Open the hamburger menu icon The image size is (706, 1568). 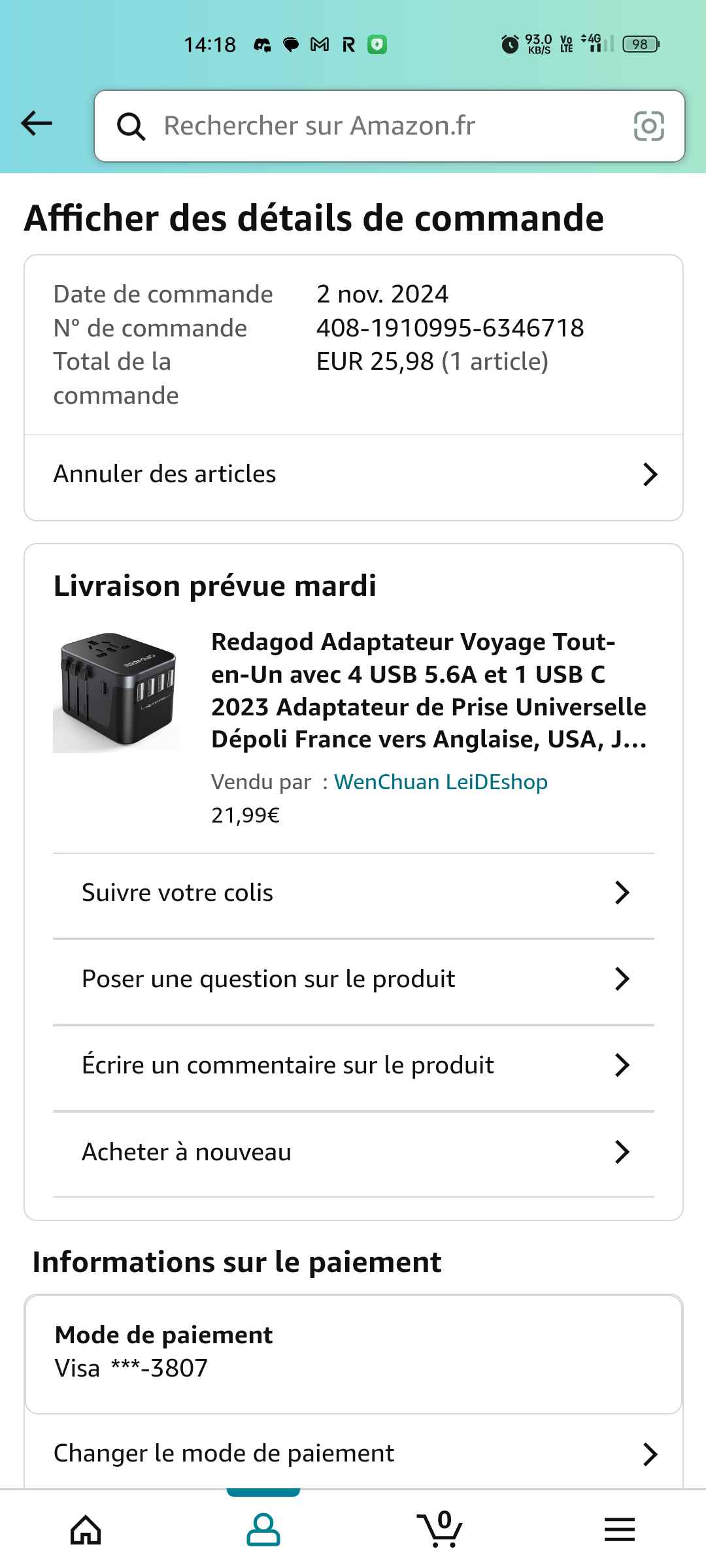619,1529
